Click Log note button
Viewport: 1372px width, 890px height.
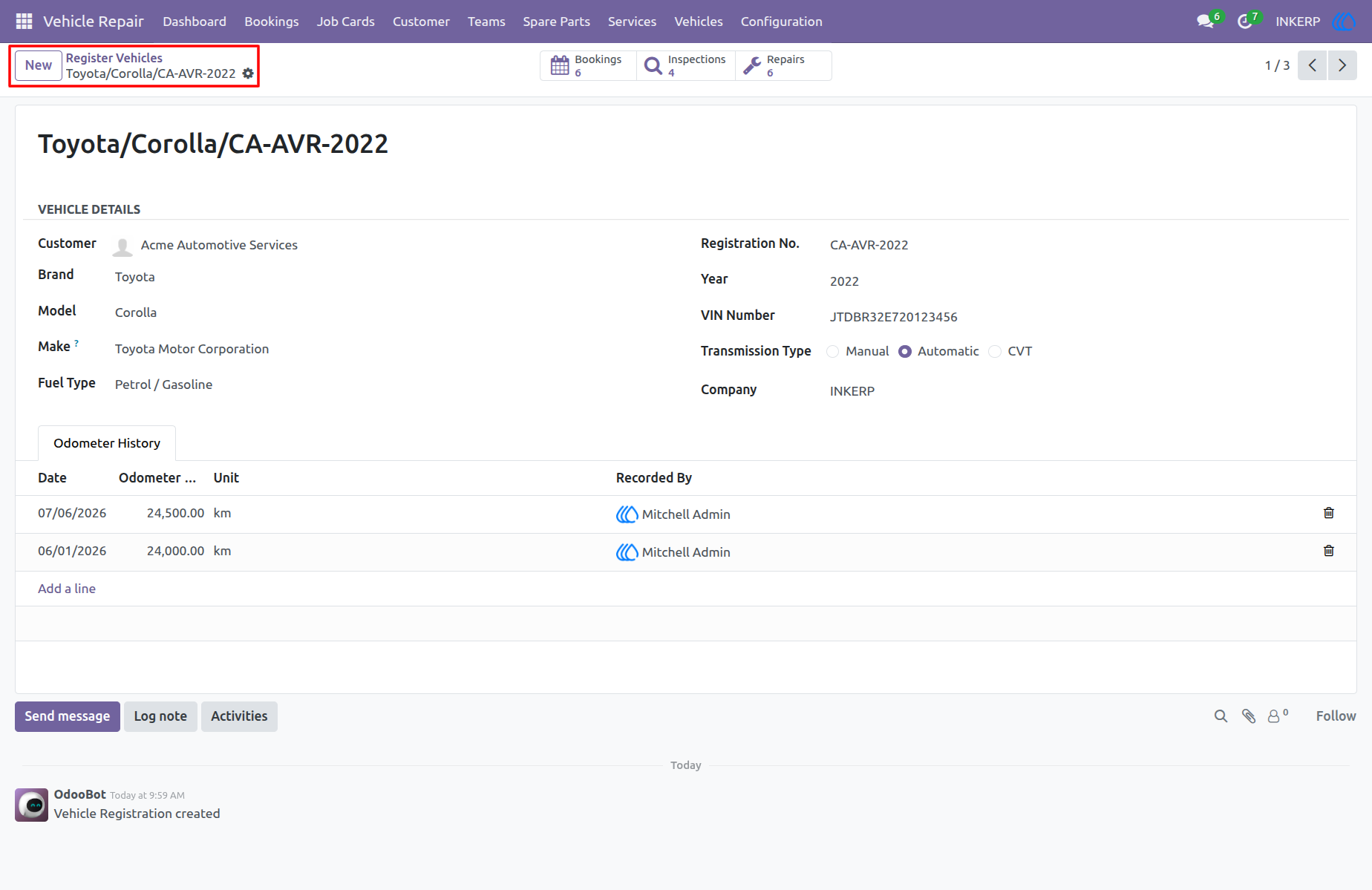pos(160,716)
